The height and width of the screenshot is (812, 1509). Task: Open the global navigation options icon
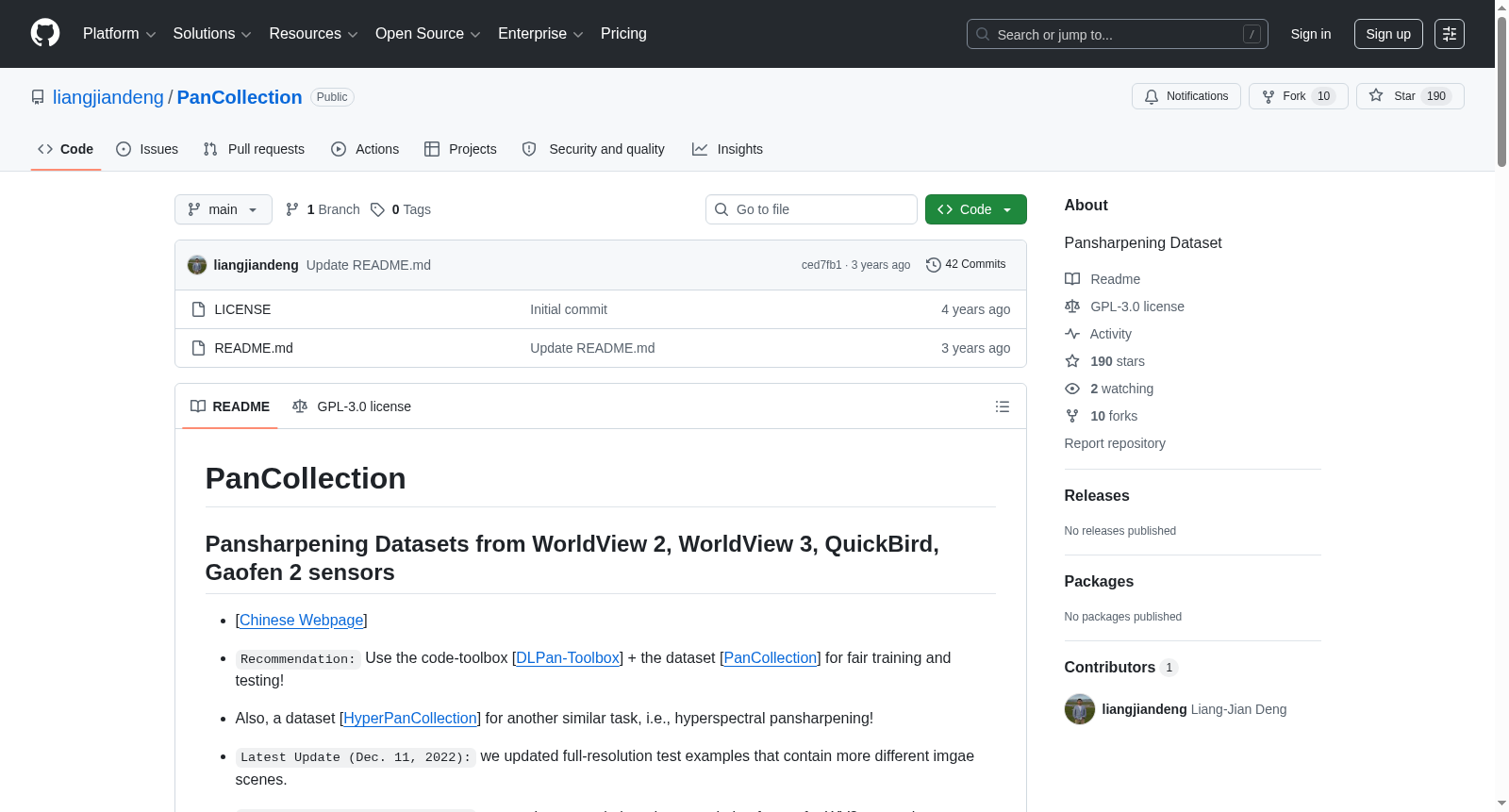pyautogui.click(x=1450, y=34)
